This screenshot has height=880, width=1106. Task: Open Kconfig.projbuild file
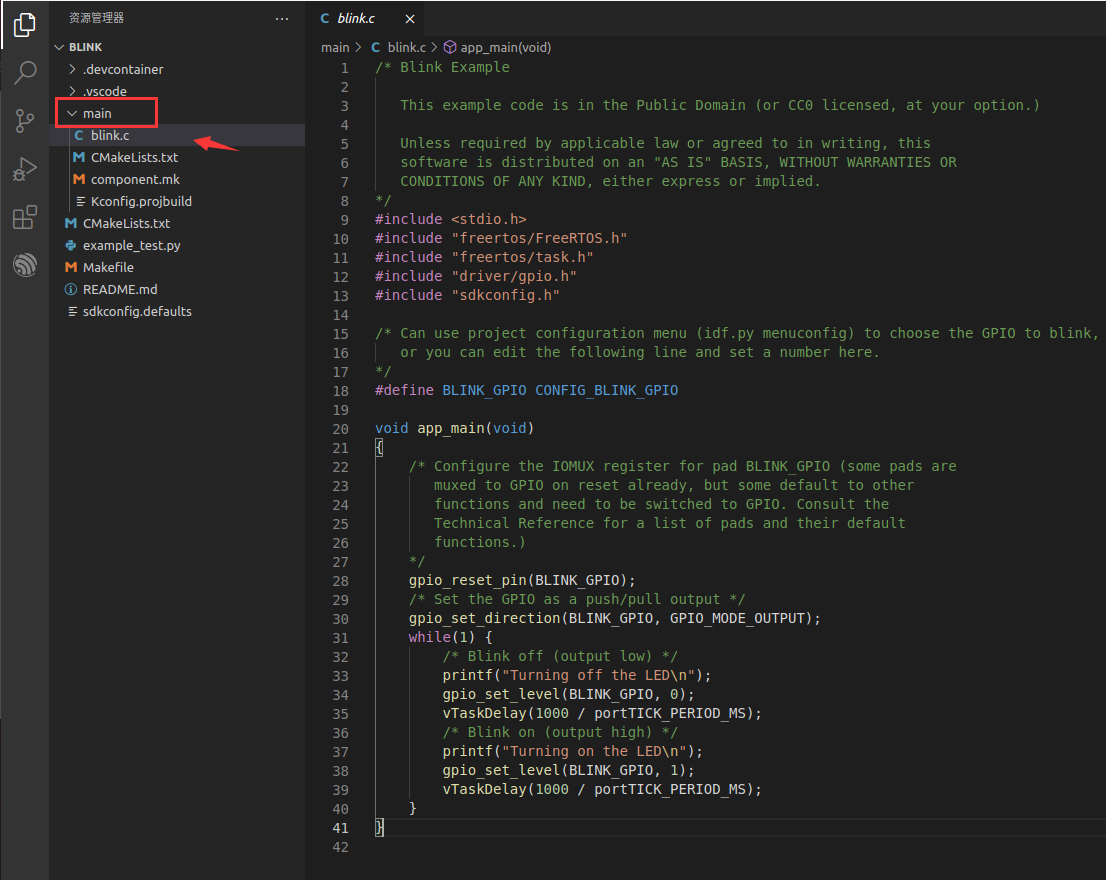click(141, 201)
